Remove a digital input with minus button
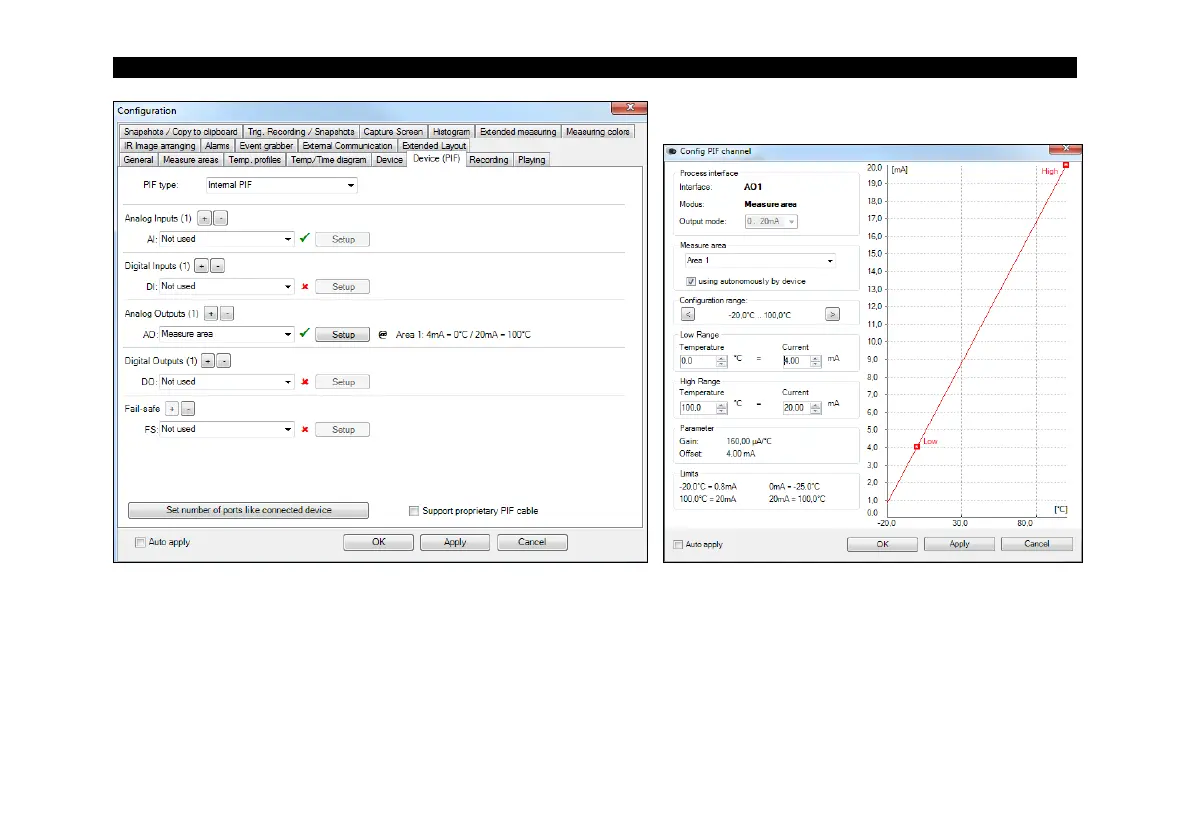 pos(217,267)
